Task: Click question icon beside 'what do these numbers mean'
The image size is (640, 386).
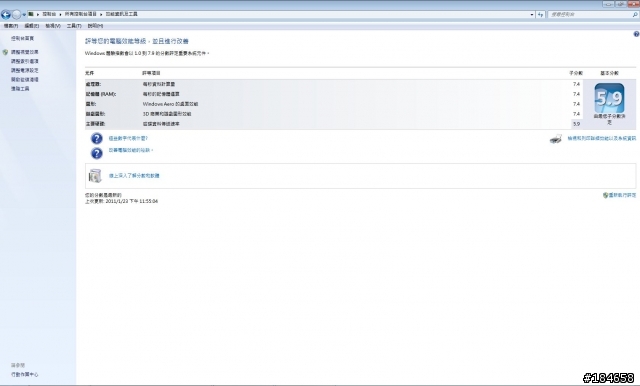Action: tap(97, 139)
